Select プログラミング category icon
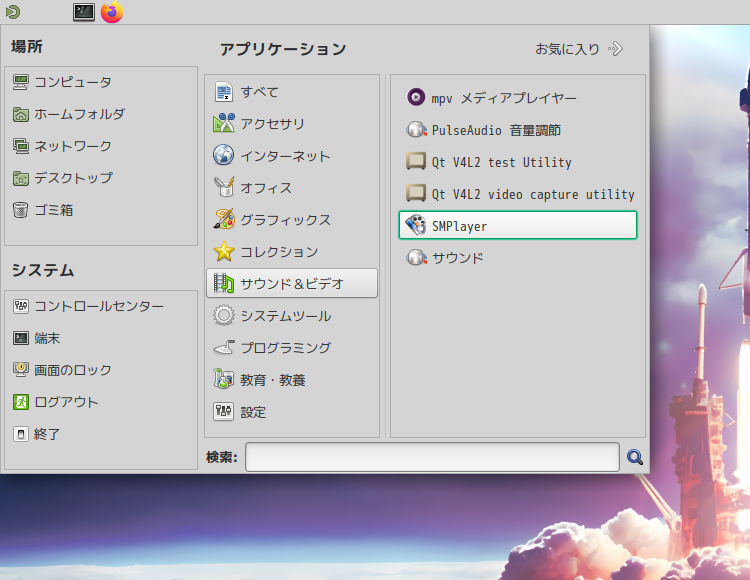Viewport: 750px width, 580px height. pyautogui.click(x=223, y=348)
